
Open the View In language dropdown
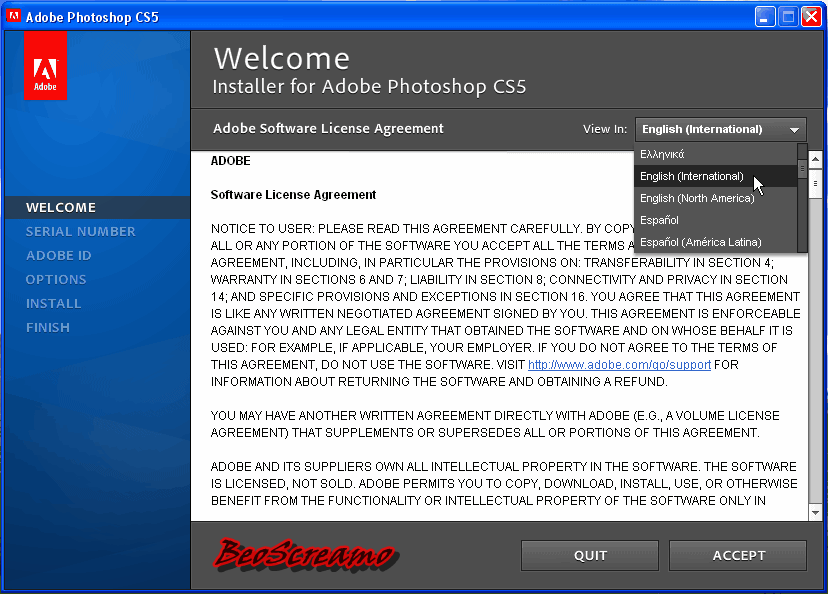(x=720, y=129)
